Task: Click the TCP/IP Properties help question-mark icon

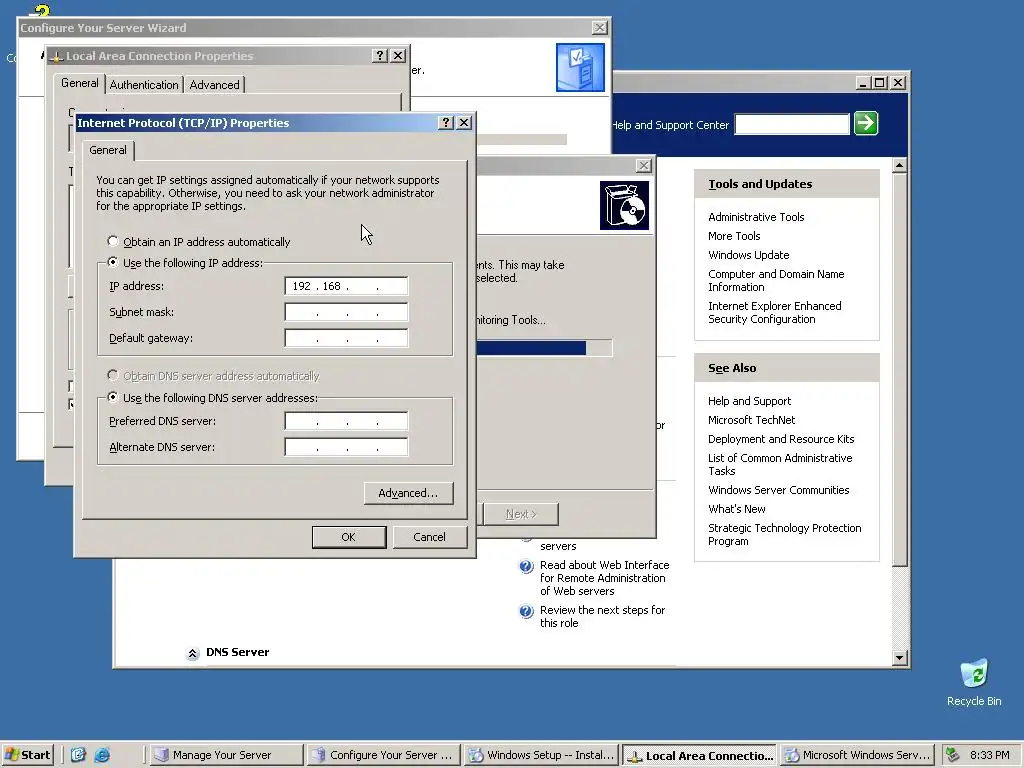Action: [x=445, y=123]
